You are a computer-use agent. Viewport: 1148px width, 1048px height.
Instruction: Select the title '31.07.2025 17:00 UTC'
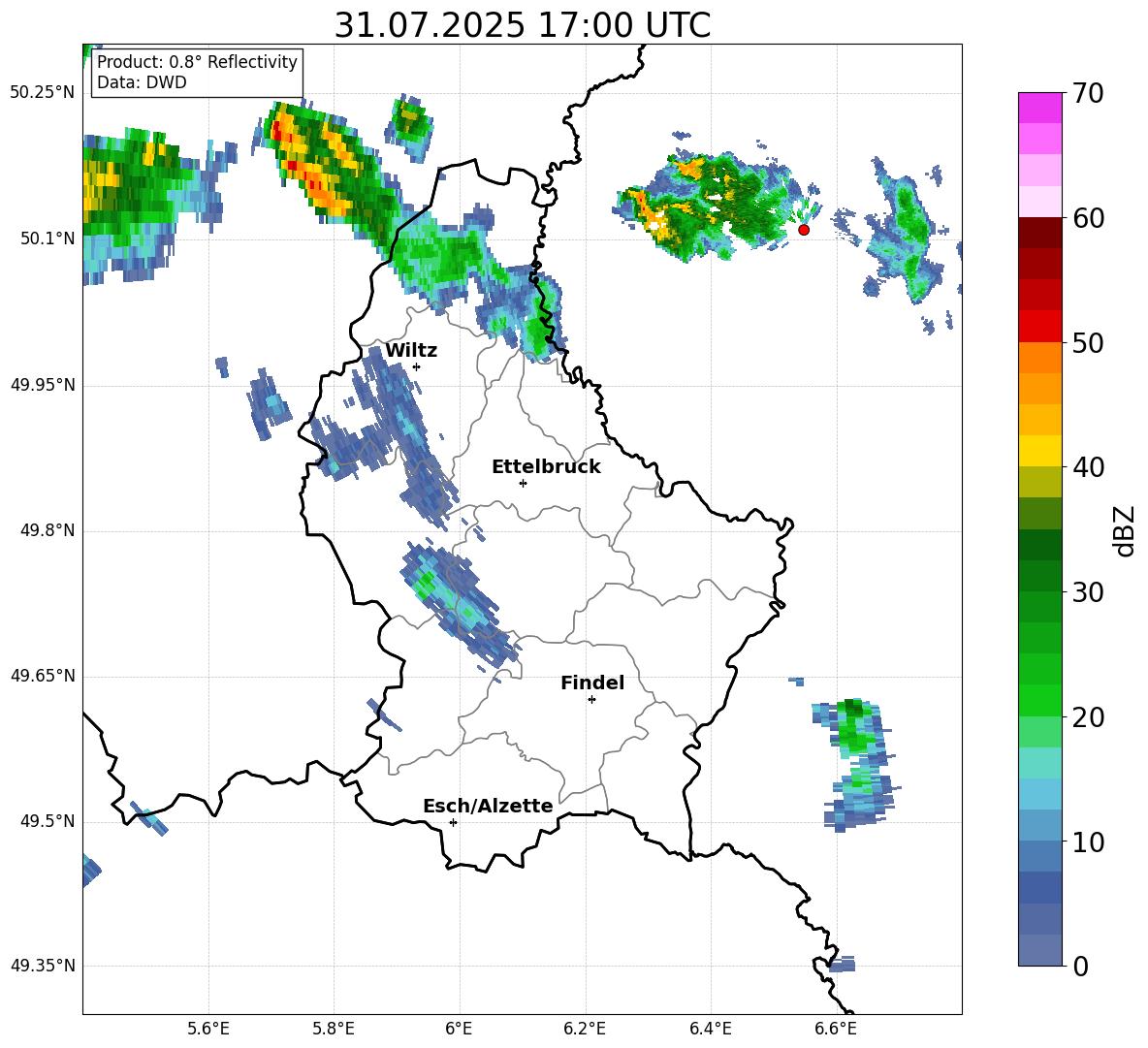click(x=523, y=25)
